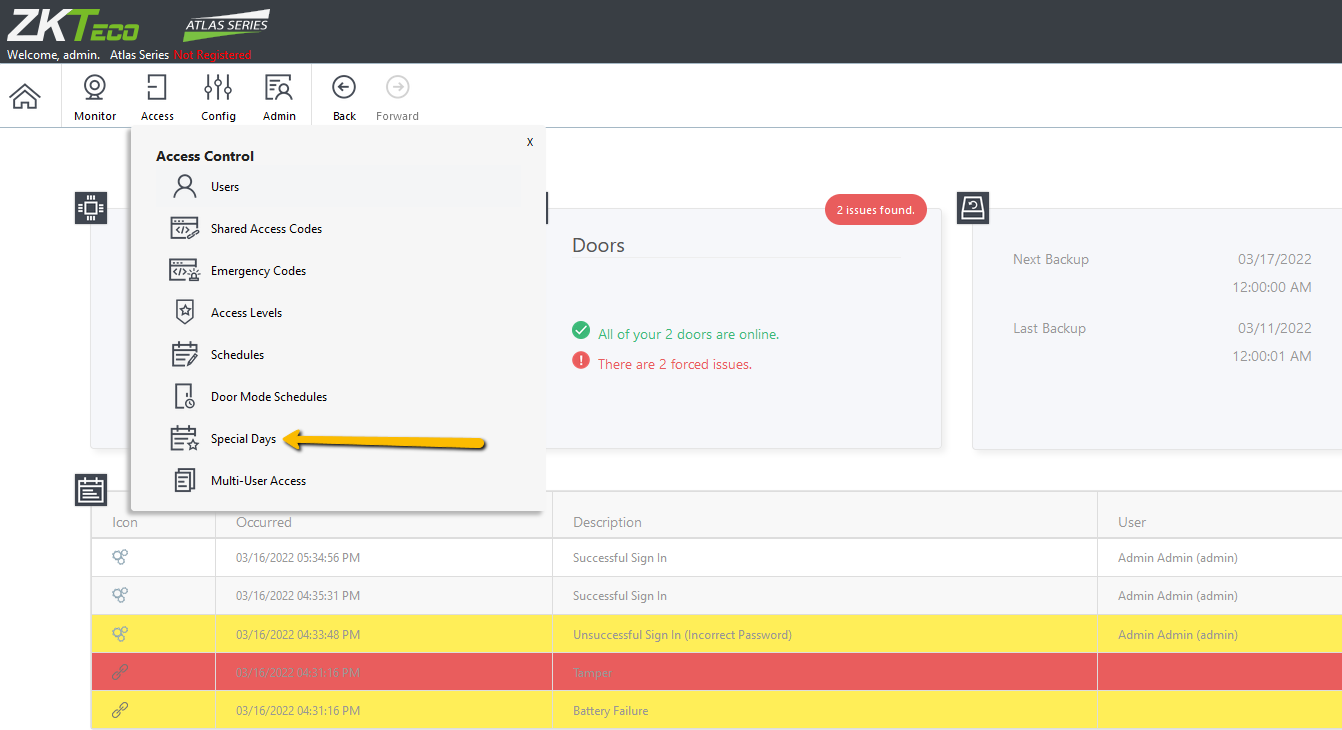Select the Tamper event row
Screen dimensions: 1342x730
point(716,672)
